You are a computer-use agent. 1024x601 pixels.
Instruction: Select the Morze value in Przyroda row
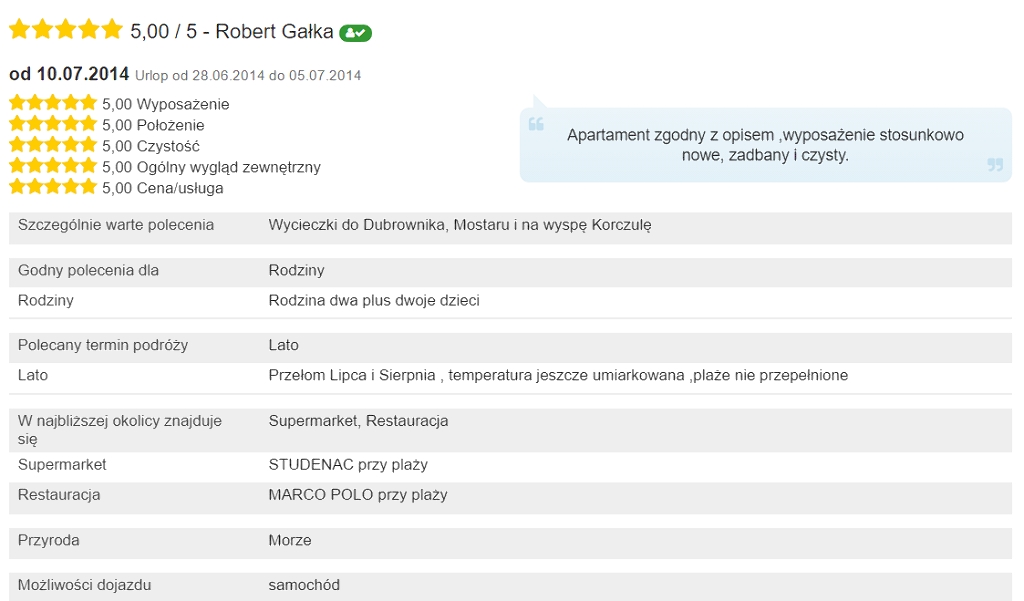coord(290,540)
